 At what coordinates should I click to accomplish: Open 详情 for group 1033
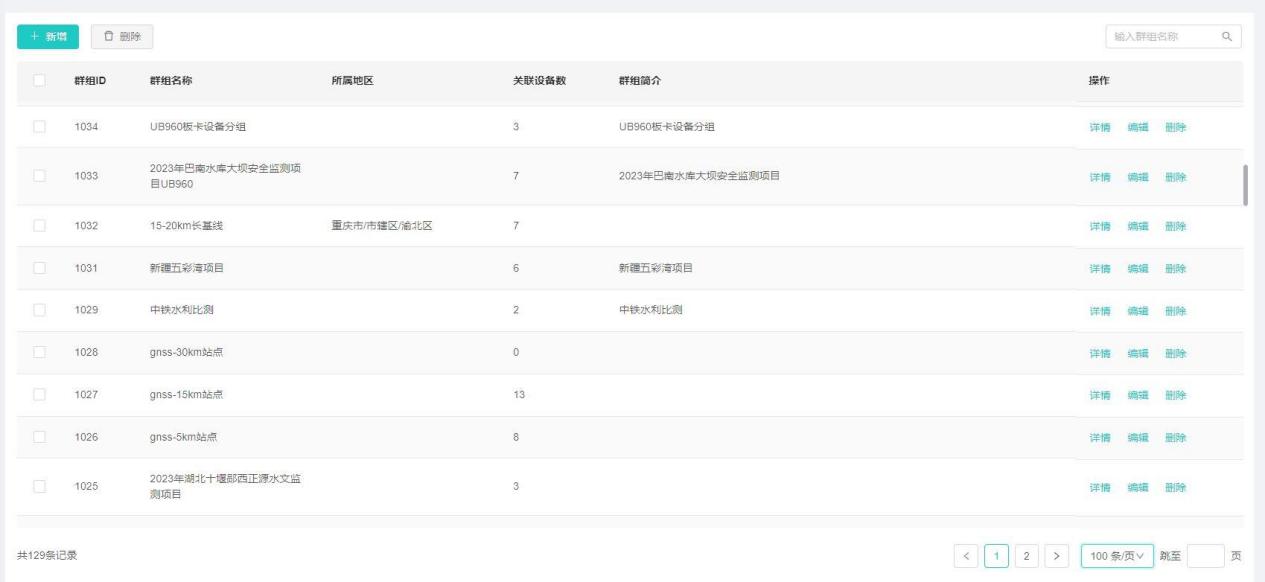[1100, 177]
